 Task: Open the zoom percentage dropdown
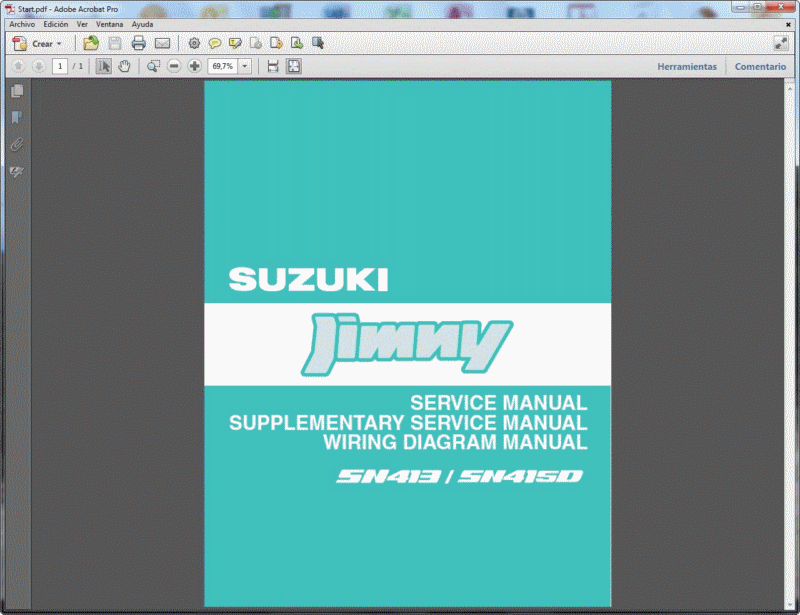click(243, 66)
